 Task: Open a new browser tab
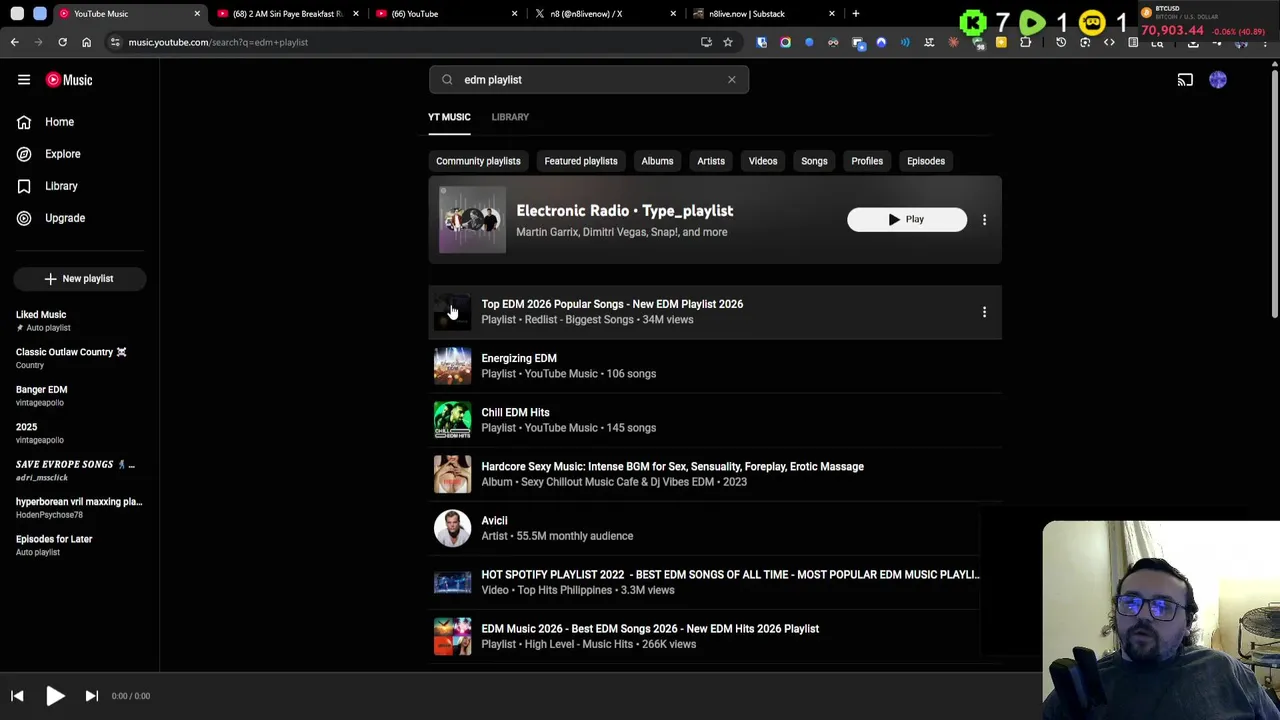(x=856, y=14)
